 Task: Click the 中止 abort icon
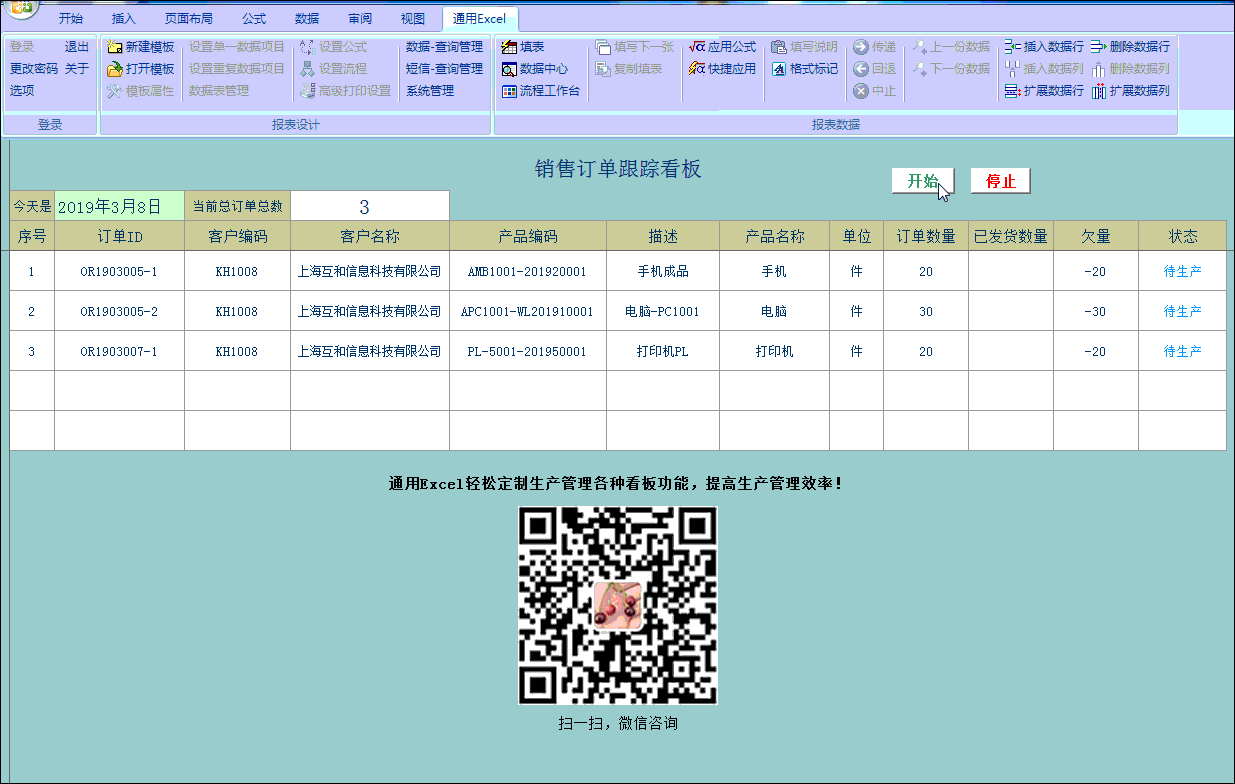(x=861, y=91)
